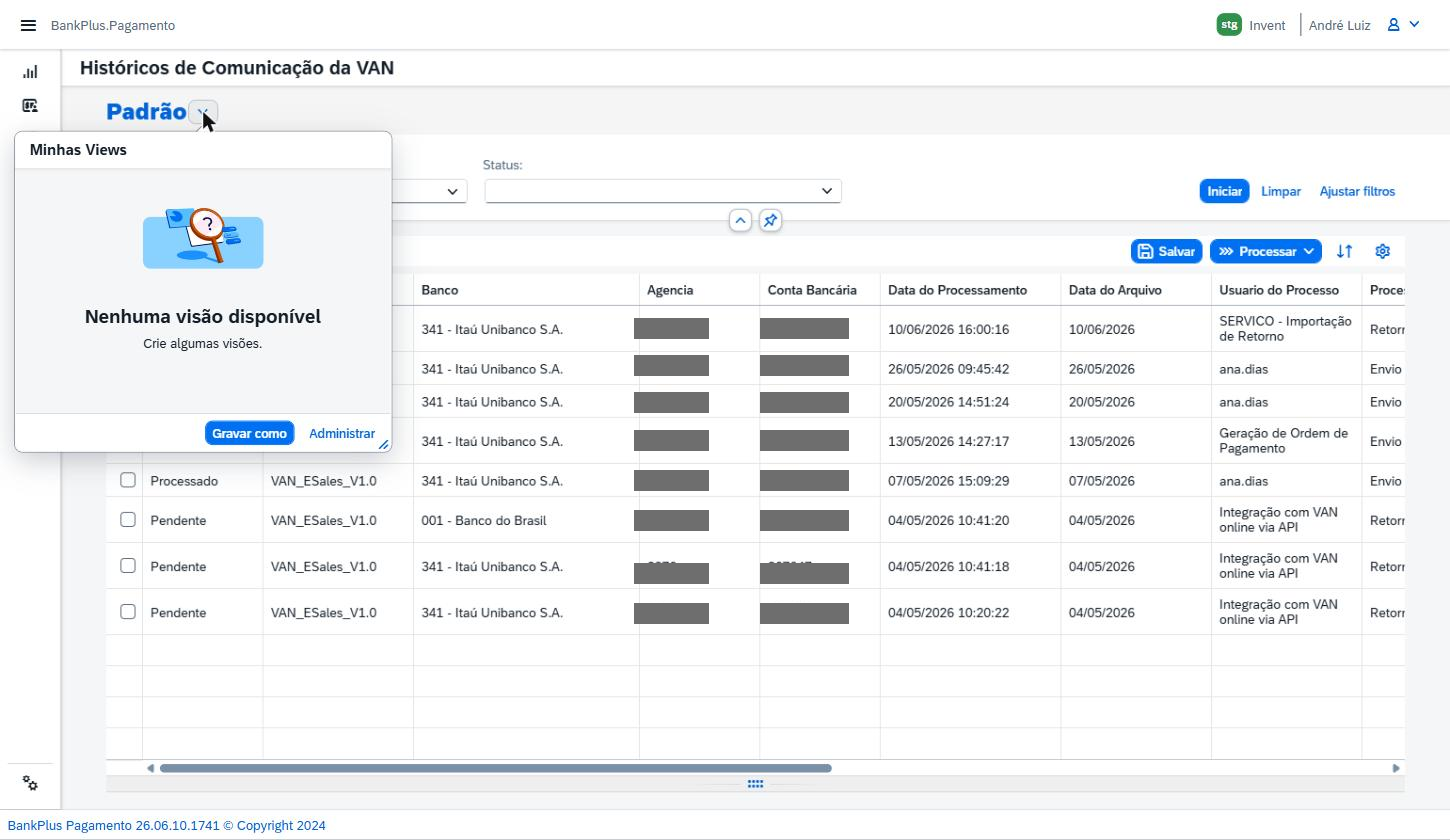Tick the checkbox for the Processado row
This screenshot has width=1450, height=840.
pyautogui.click(x=128, y=480)
